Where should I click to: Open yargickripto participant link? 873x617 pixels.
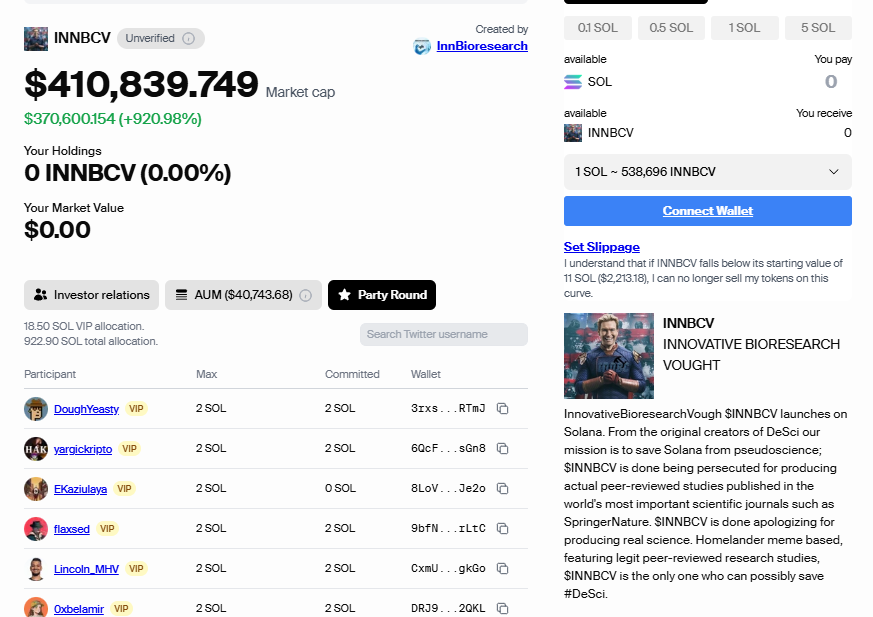[83, 449]
